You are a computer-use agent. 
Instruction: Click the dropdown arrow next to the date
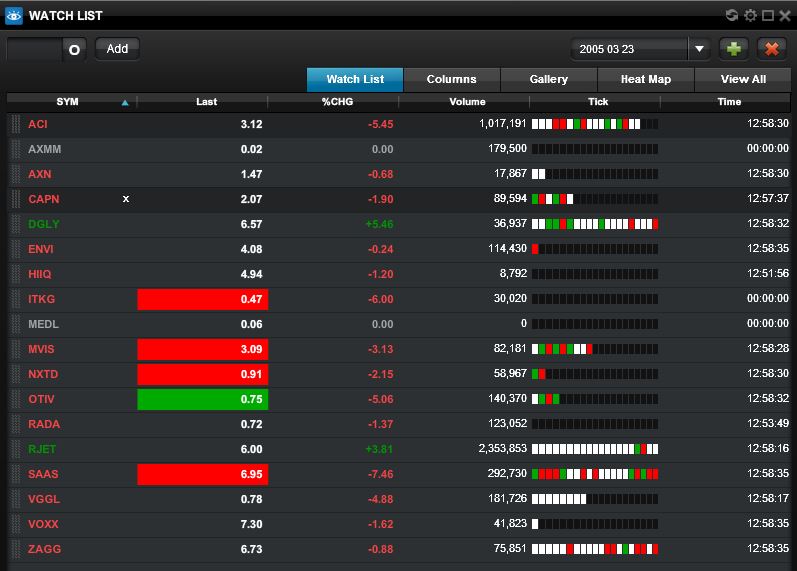click(x=699, y=49)
